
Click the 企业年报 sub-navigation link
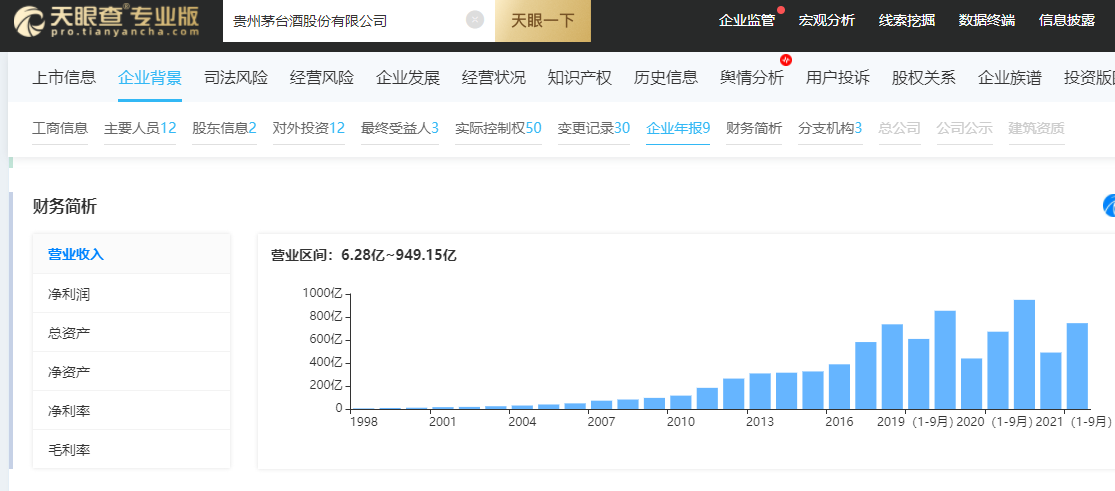(x=678, y=128)
